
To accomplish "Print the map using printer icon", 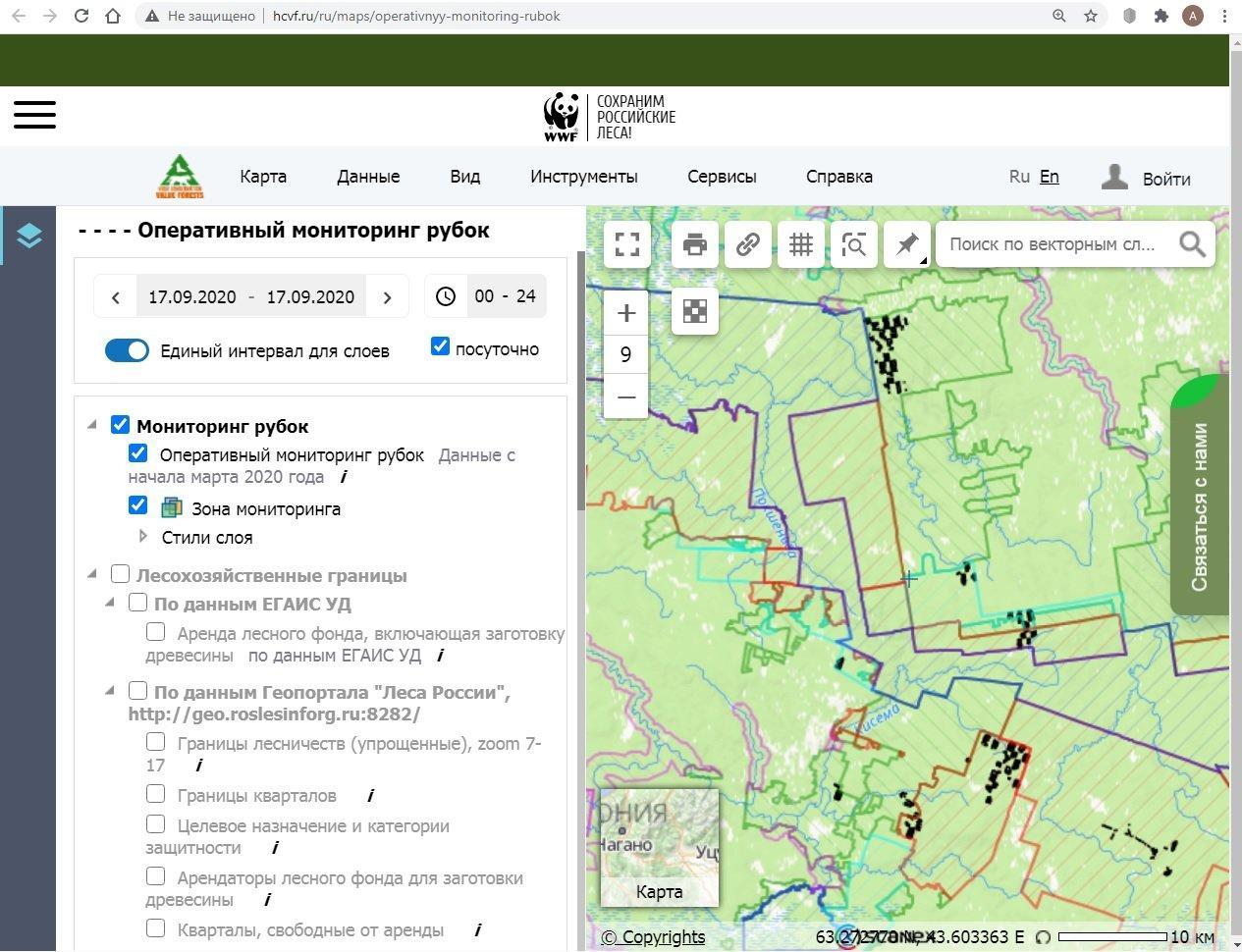I will point(695,244).
